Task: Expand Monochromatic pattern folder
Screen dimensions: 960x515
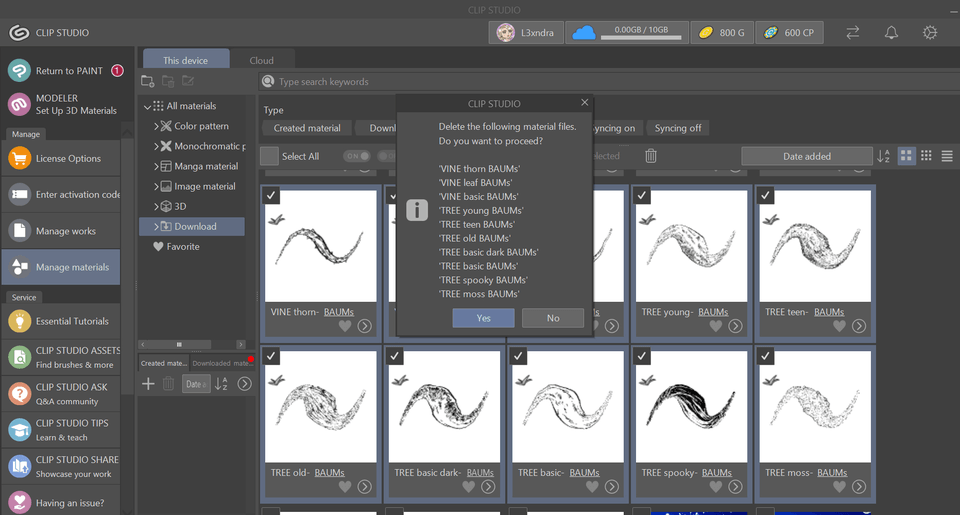Action: tap(156, 146)
